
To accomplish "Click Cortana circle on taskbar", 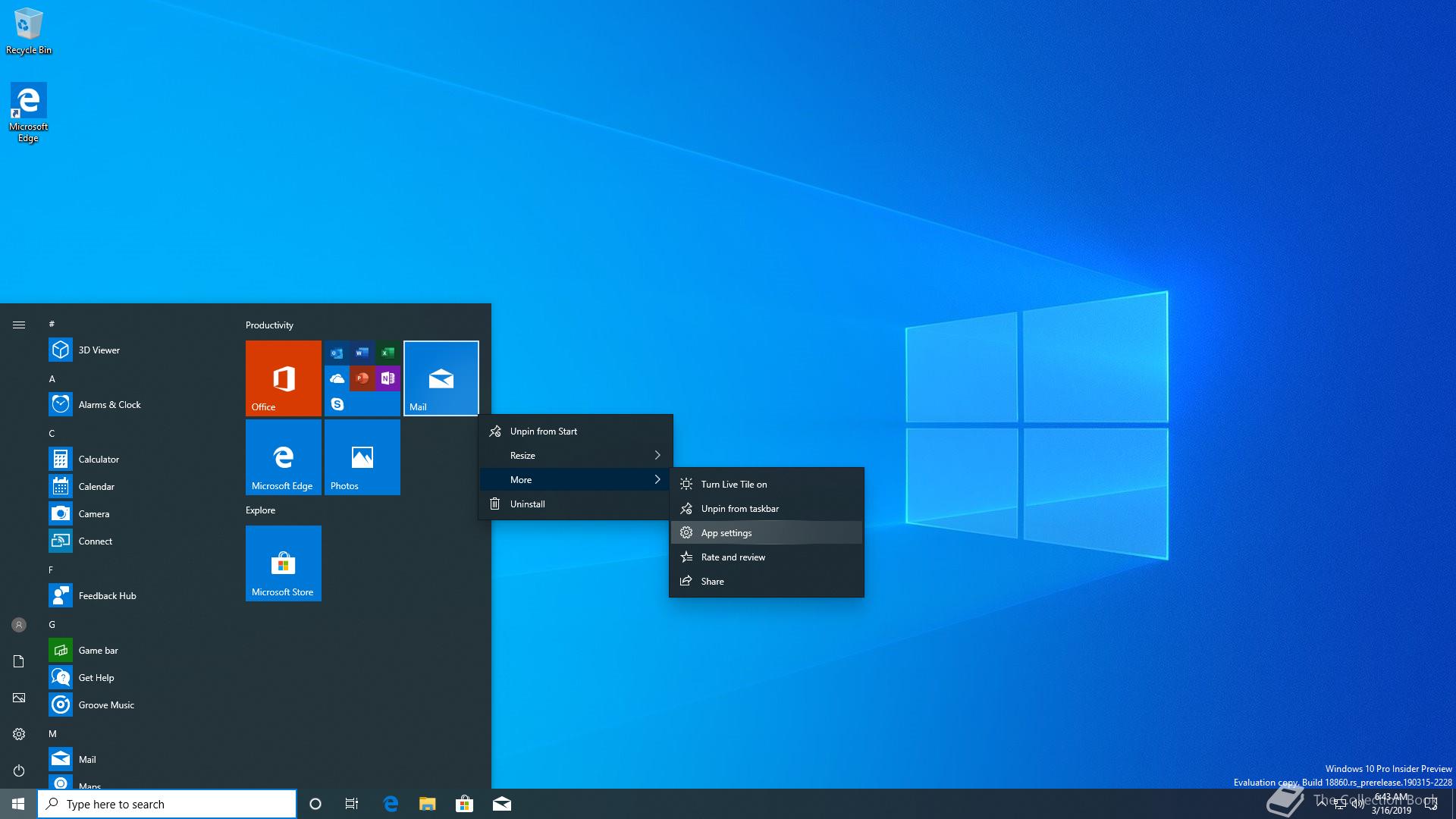I will (x=315, y=804).
